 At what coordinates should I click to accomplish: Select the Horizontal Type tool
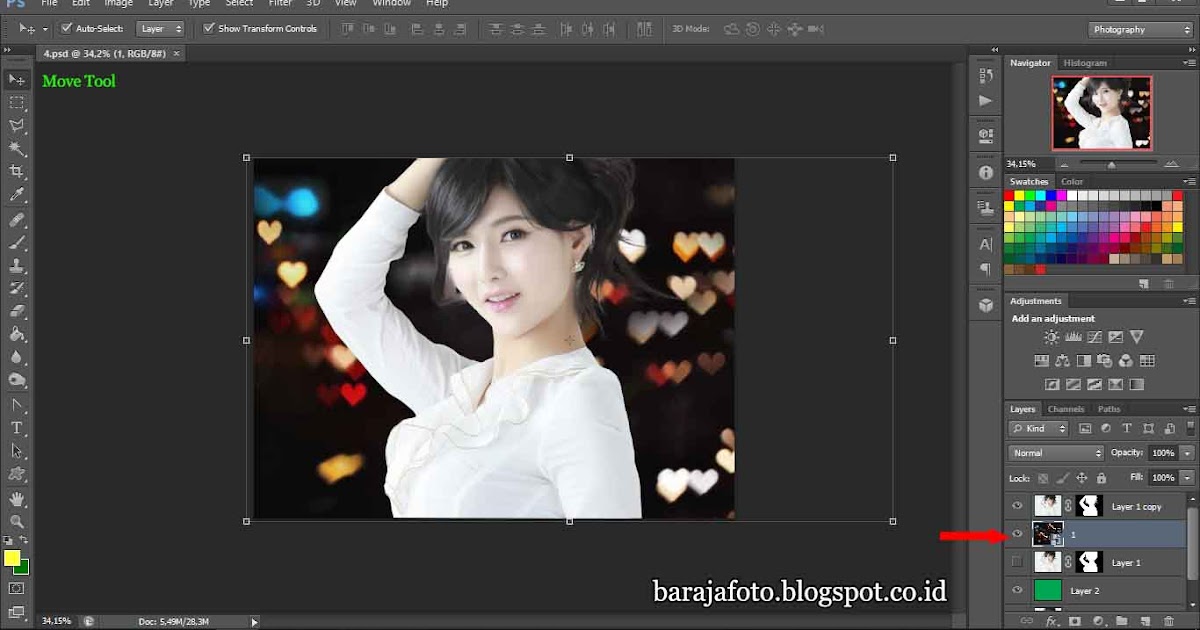point(16,427)
